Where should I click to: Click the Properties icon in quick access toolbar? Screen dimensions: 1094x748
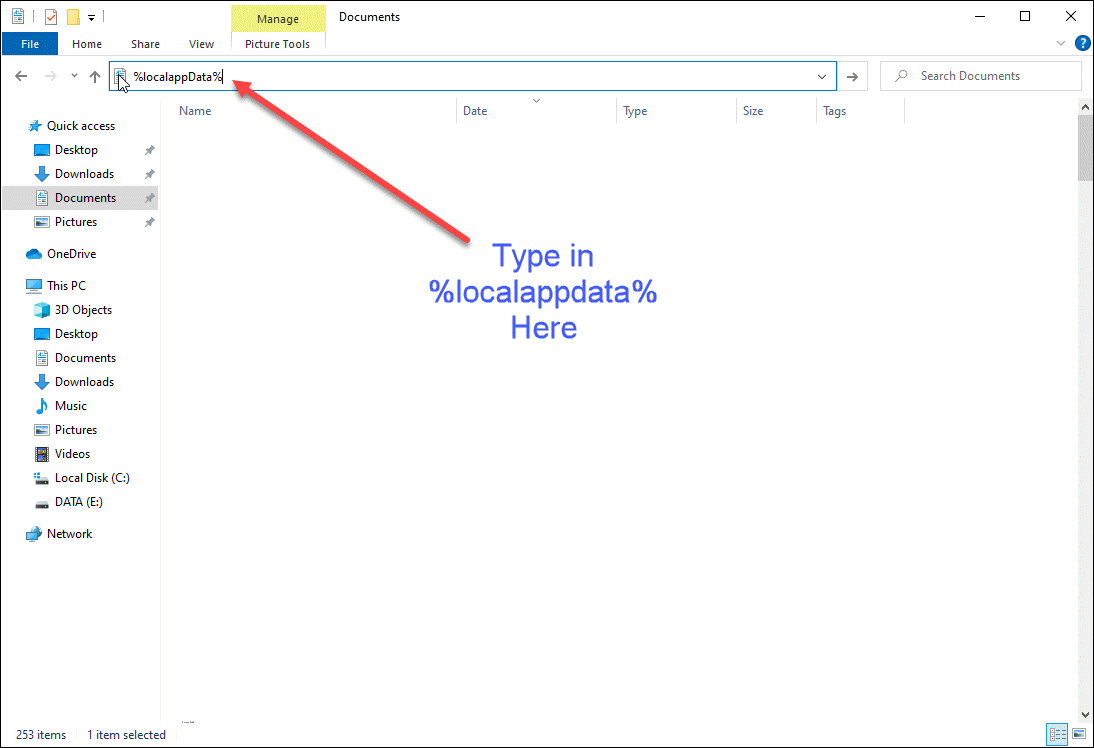pos(51,16)
